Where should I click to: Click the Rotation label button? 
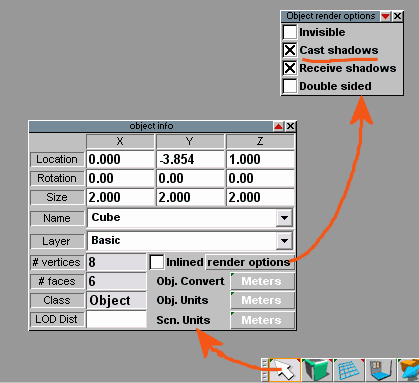[x=57, y=178]
